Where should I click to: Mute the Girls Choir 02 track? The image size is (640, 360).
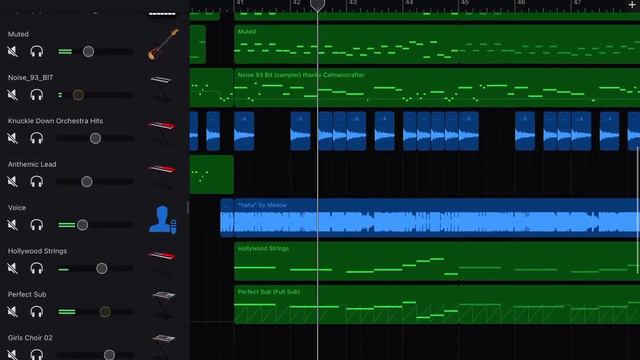coord(13,354)
